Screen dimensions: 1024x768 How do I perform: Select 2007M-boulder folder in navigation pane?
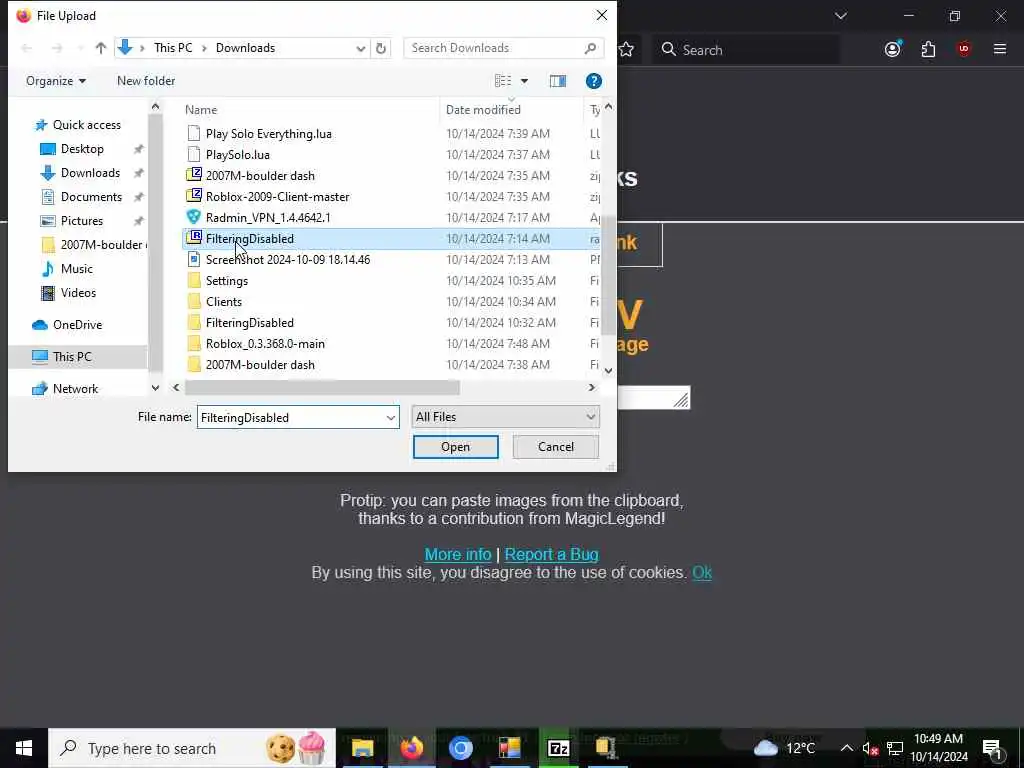click(x=93, y=245)
